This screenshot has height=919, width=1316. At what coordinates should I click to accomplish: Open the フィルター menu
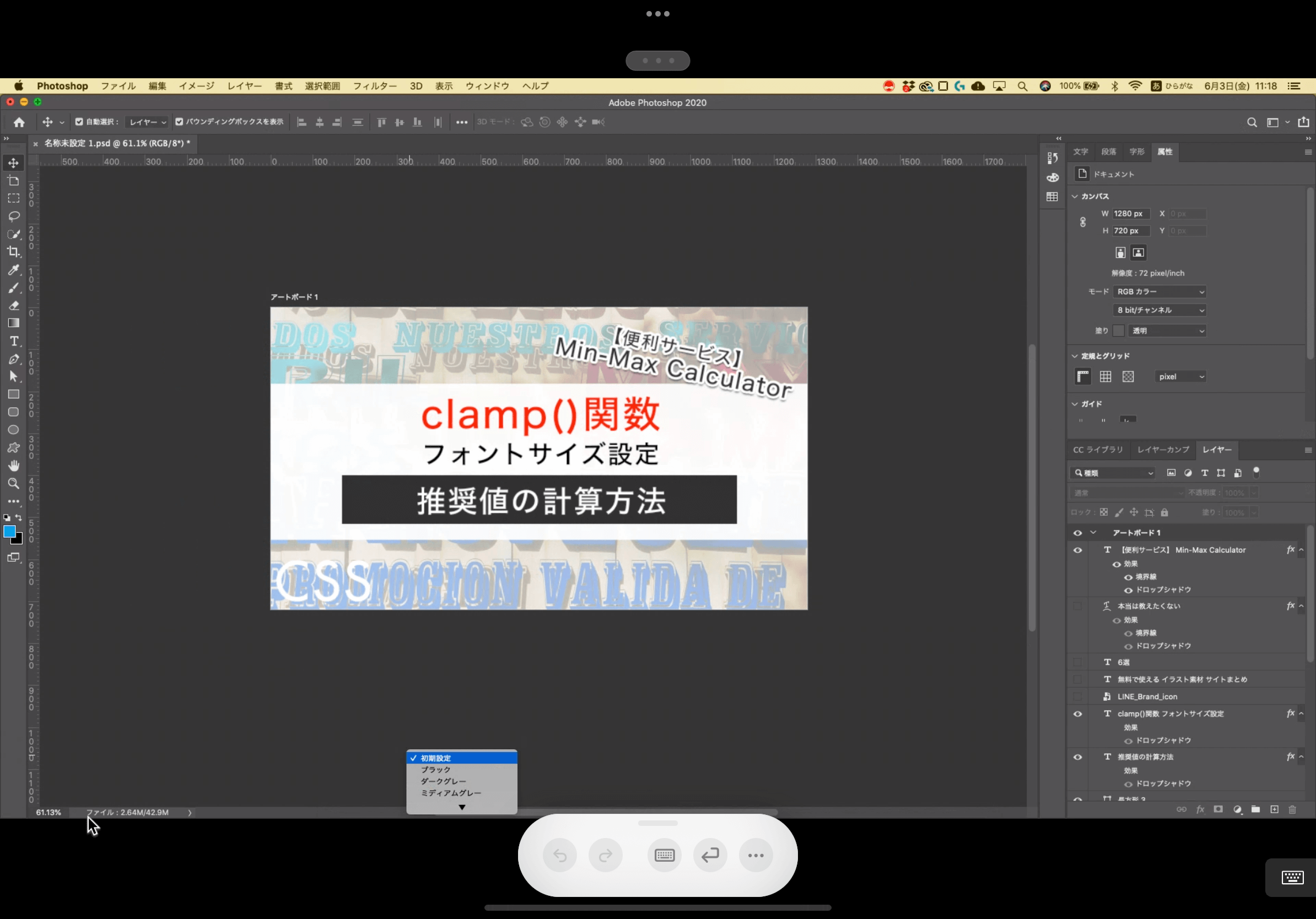coord(374,86)
